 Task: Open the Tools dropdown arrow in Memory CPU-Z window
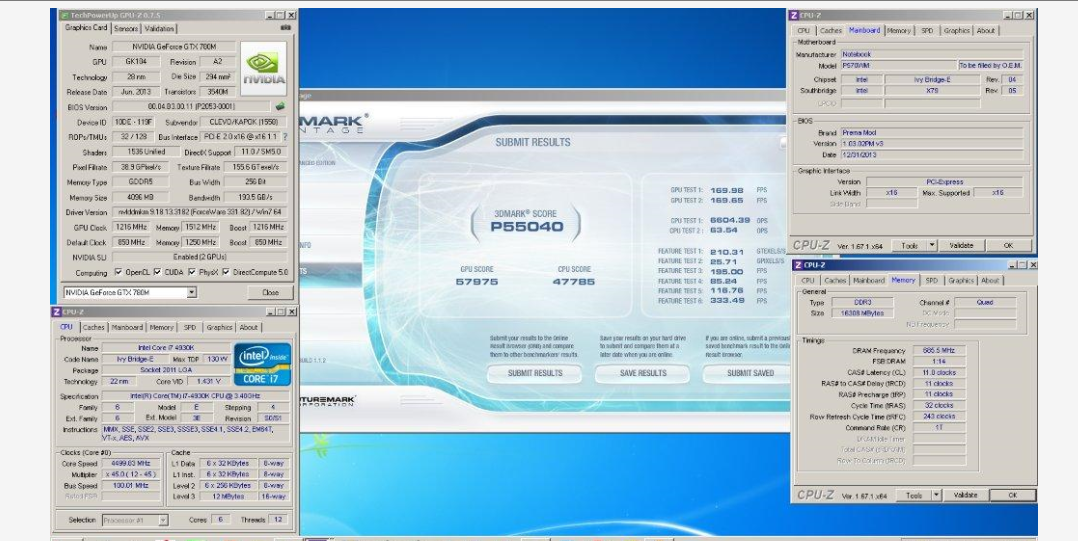click(936, 495)
